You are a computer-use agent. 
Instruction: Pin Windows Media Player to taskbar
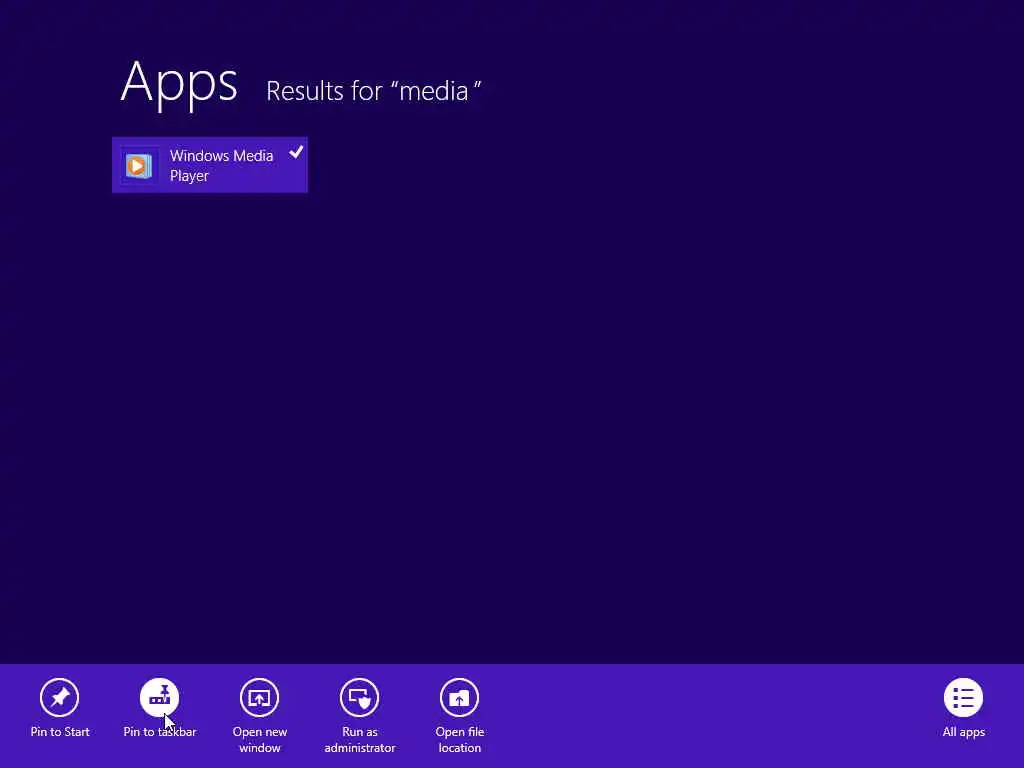pos(159,697)
